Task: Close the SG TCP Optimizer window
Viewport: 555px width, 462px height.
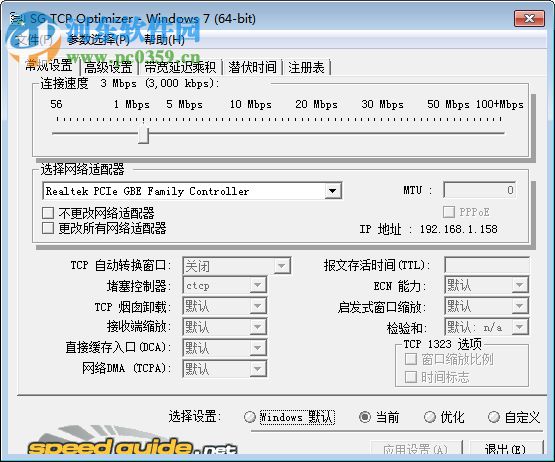Action: coord(529,18)
